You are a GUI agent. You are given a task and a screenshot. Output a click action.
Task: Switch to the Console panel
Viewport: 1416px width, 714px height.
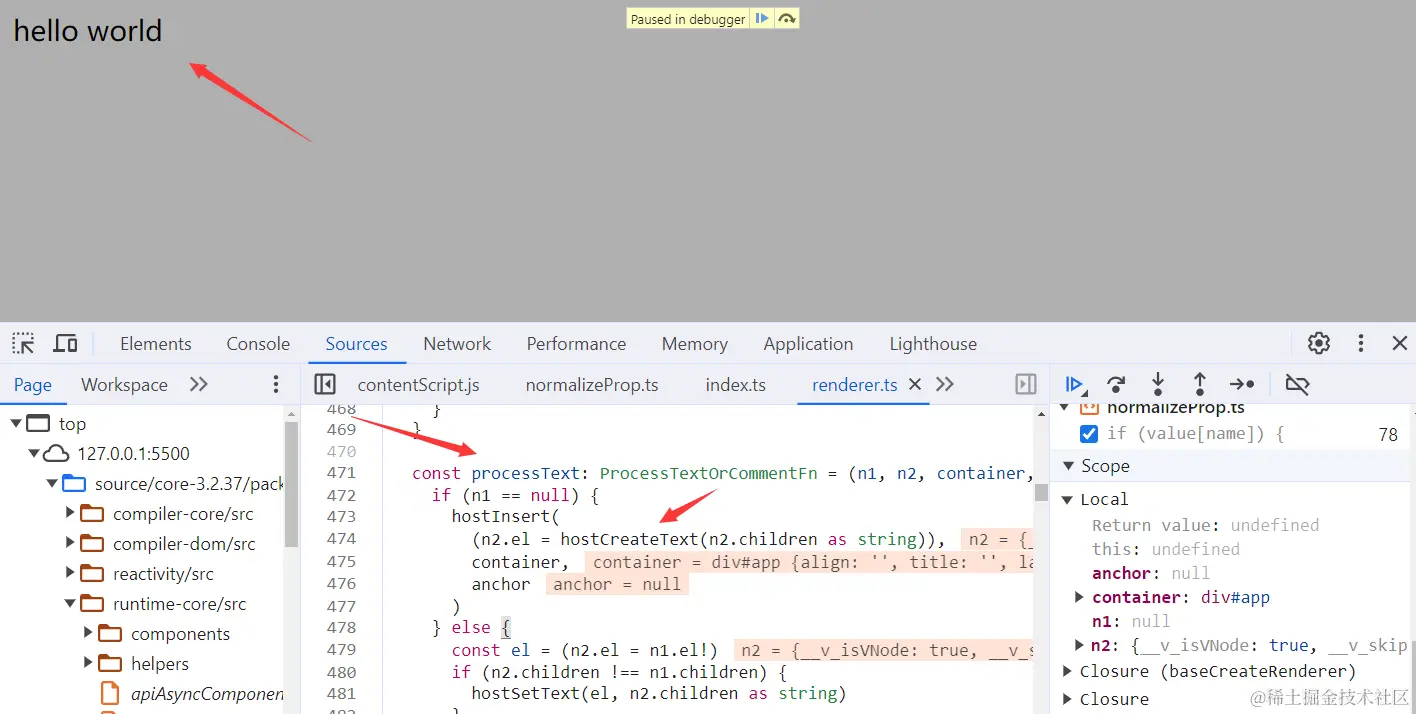258,343
